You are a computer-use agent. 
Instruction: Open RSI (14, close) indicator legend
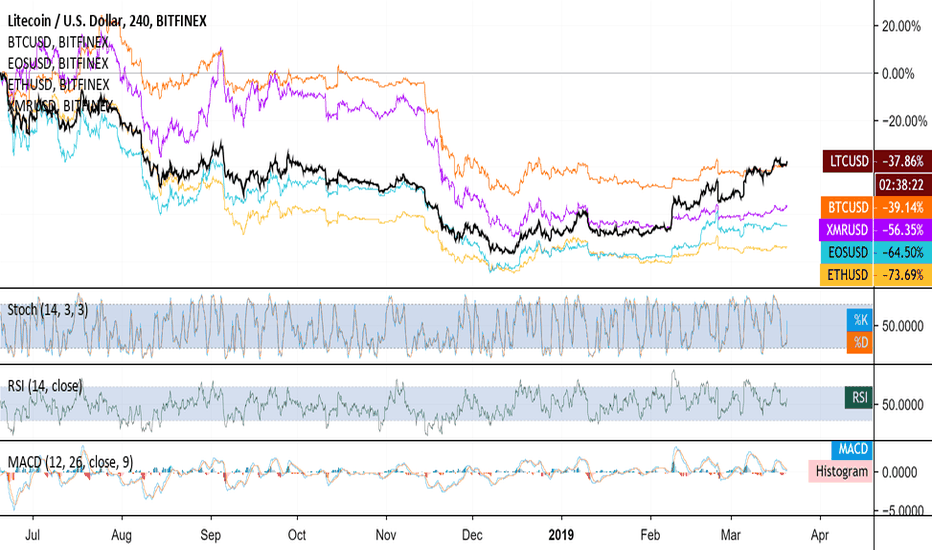45,386
